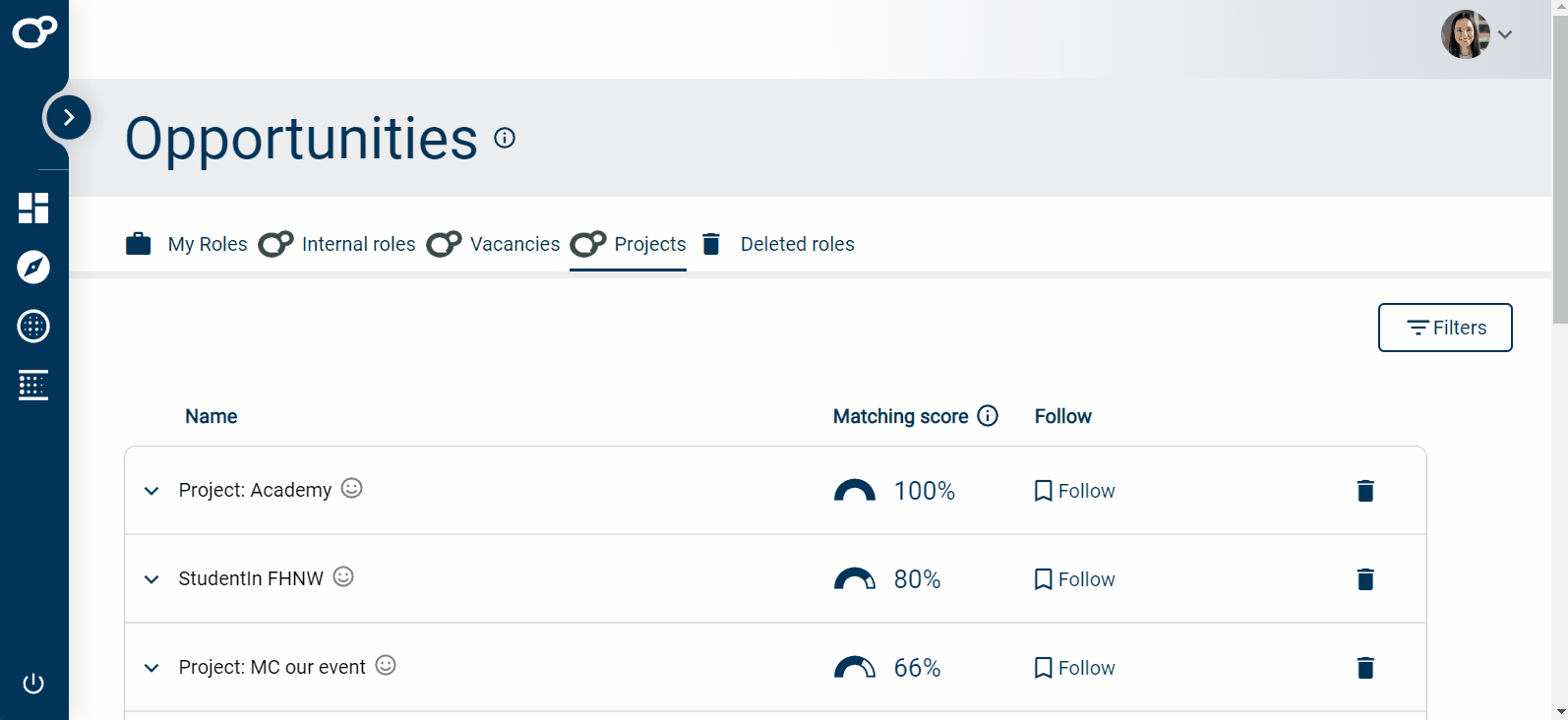
Task: Toggle Follow bookmark for Project: MC our event
Action: [1074, 668]
